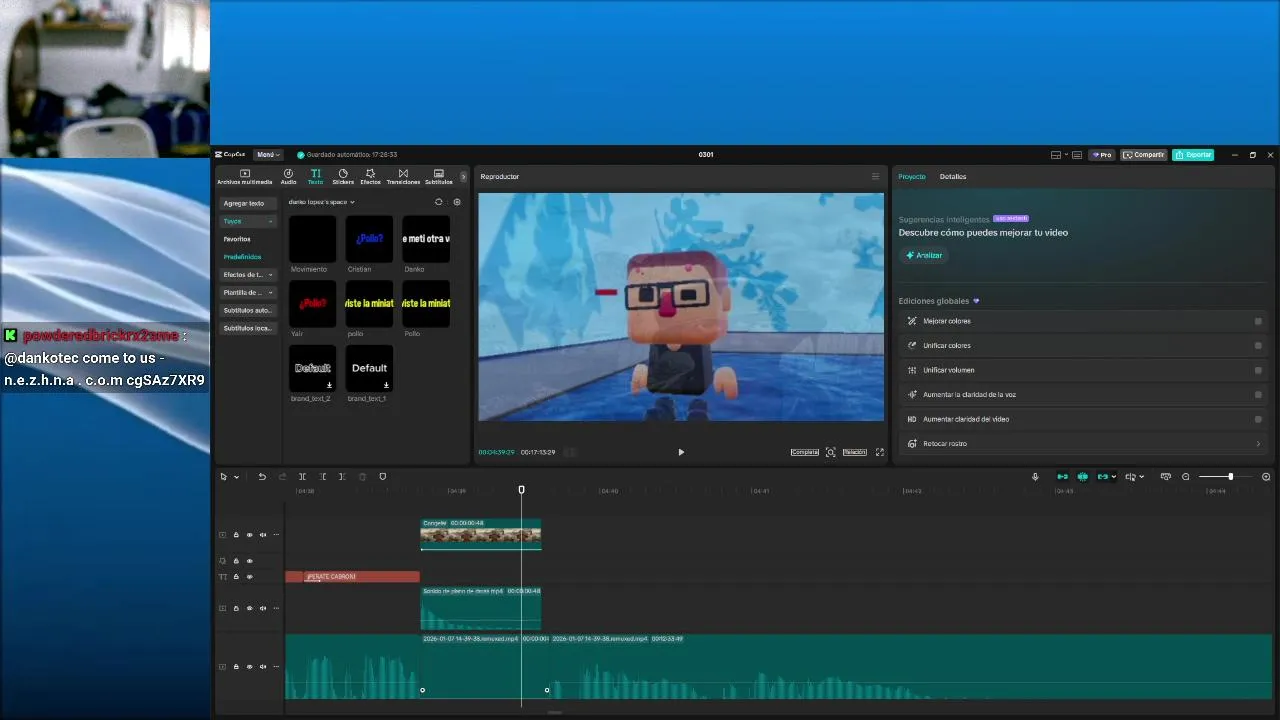Open the Menú dropdown
The height and width of the screenshot is (720, 1280).
pyautogui.click(x=267, y=155)
